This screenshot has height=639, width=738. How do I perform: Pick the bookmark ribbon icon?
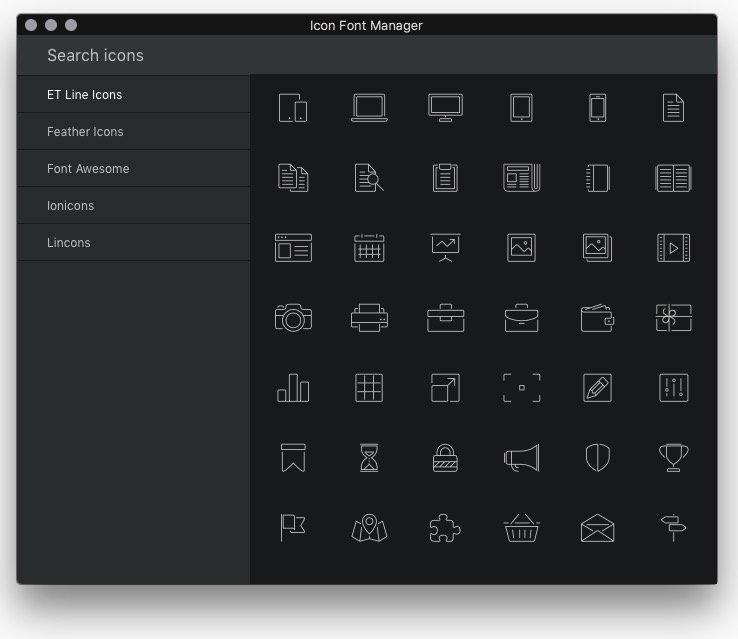tap(293, 457)
